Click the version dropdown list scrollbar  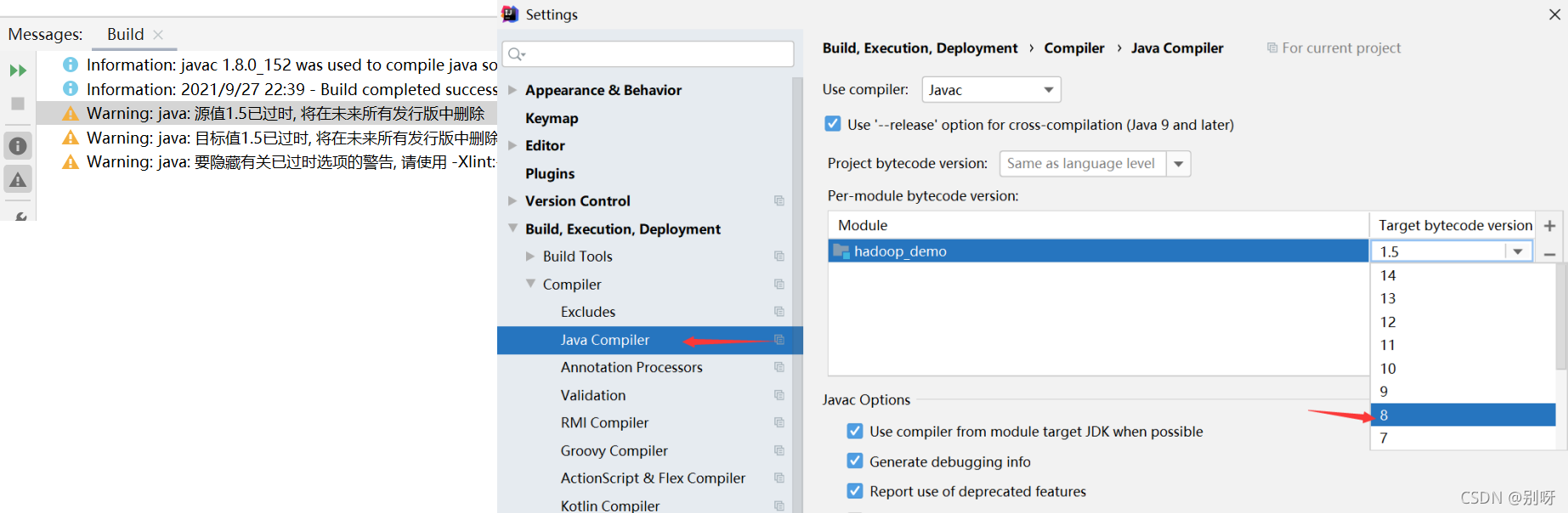1561,317
